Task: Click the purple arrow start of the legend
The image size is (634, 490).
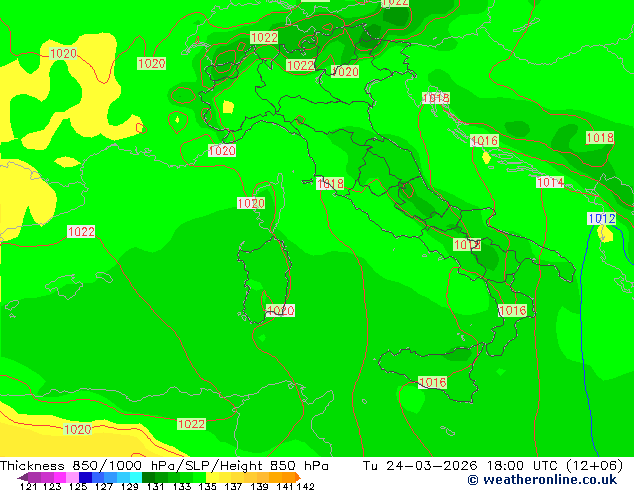Action: pyautogui.click(x=23, y=477)
